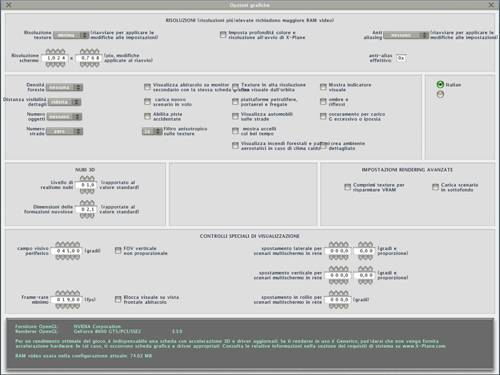Enable the 'ombre e riflessi' checkbox
The width and height of the screenshot is (500, 375).
323,101
